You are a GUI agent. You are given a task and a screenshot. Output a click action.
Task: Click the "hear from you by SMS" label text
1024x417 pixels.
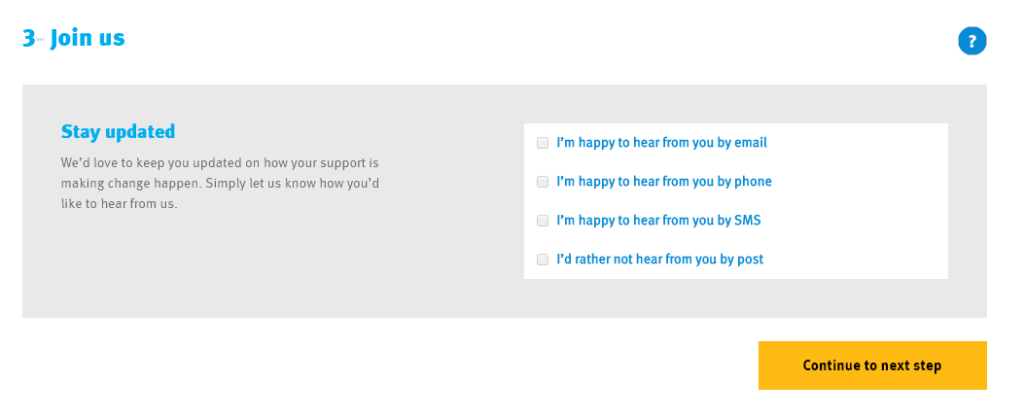(658, 220)
